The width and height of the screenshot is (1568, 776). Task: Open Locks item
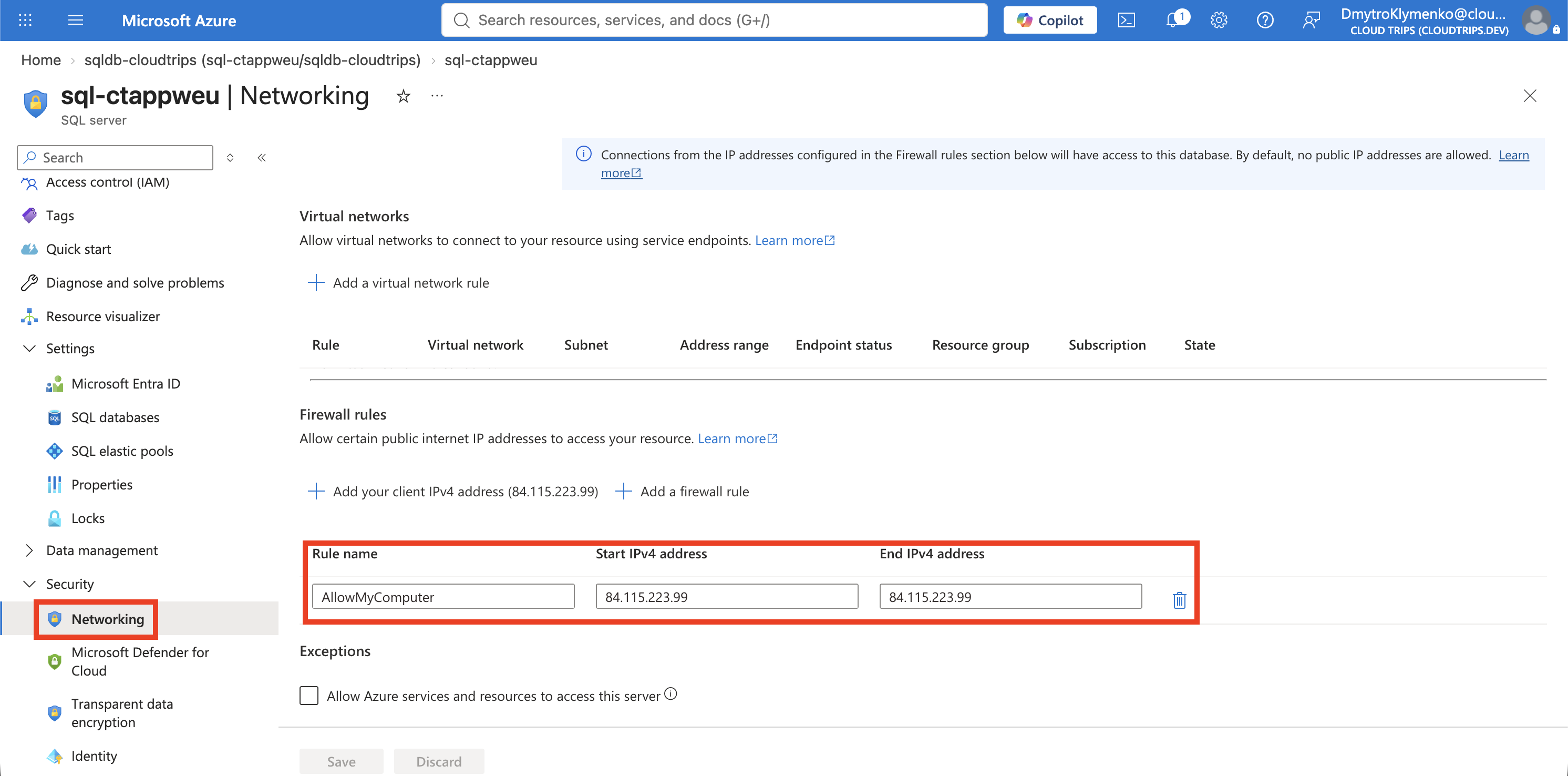pos(88,517)
